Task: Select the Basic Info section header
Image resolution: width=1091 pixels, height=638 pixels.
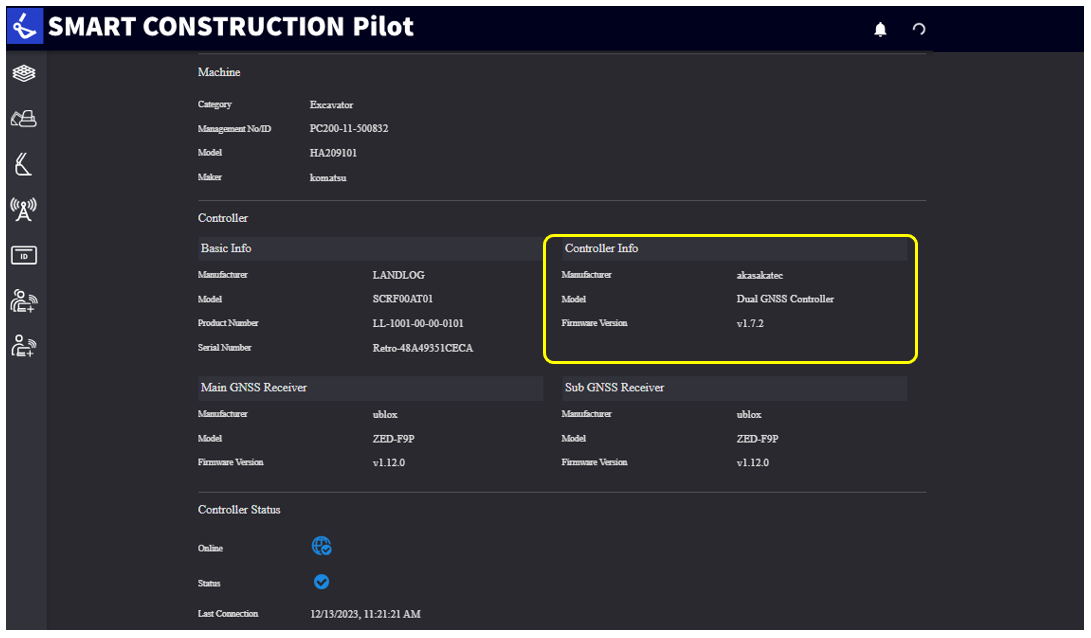Action: click(x=370, y=248)
